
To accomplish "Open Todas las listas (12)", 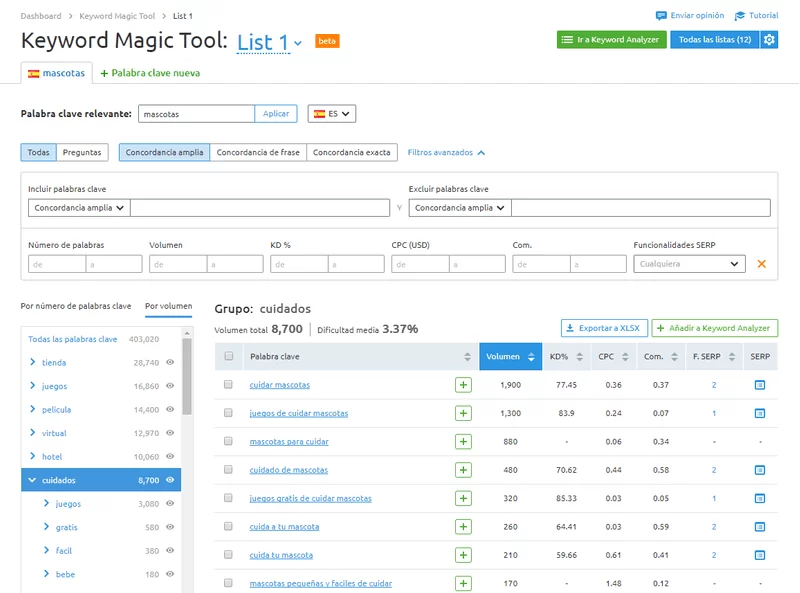I will 715,40.
